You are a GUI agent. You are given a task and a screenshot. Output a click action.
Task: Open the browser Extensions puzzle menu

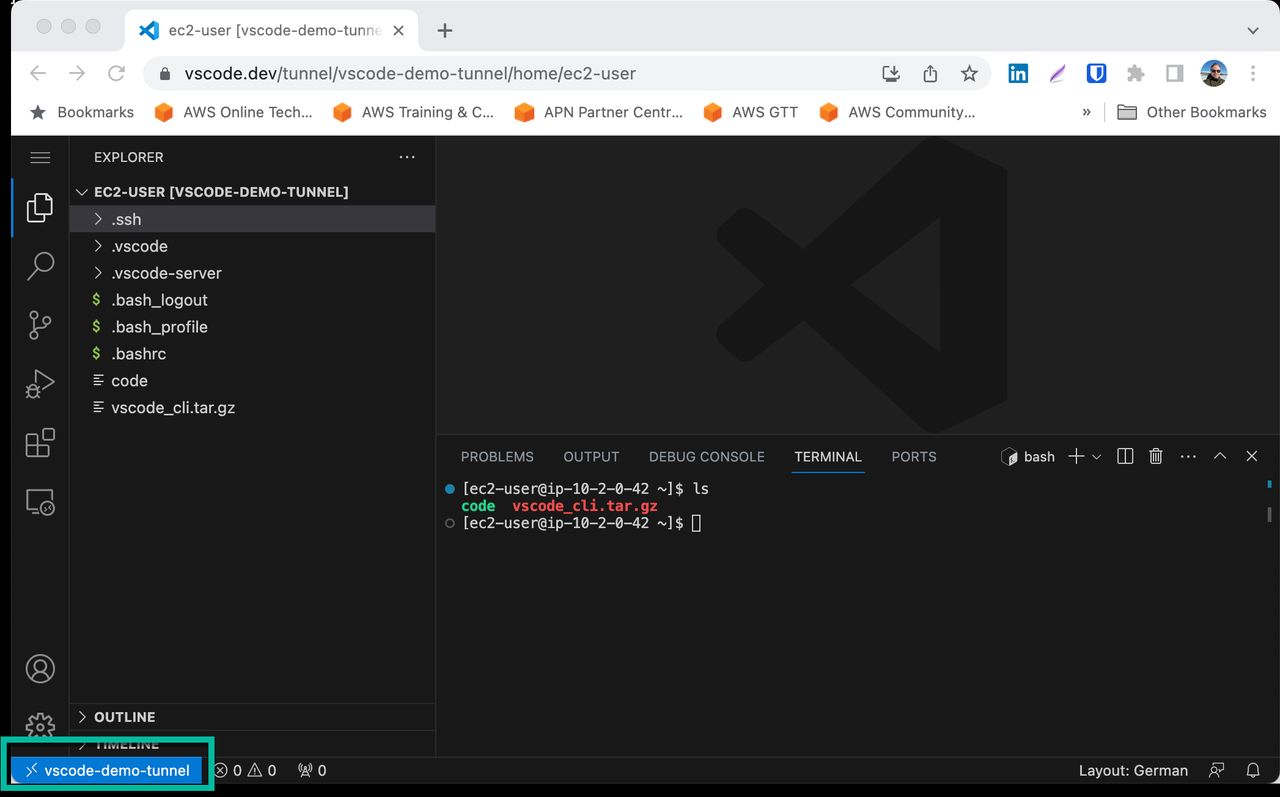pos(1135,73)
